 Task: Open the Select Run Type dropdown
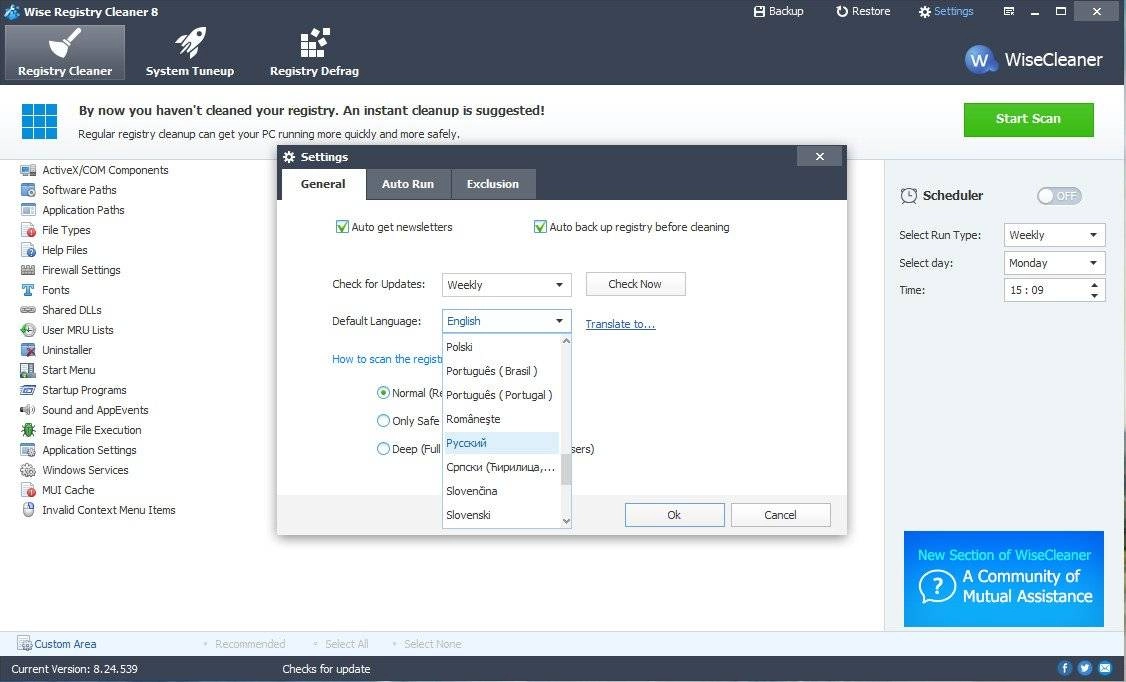[1054, 235]
